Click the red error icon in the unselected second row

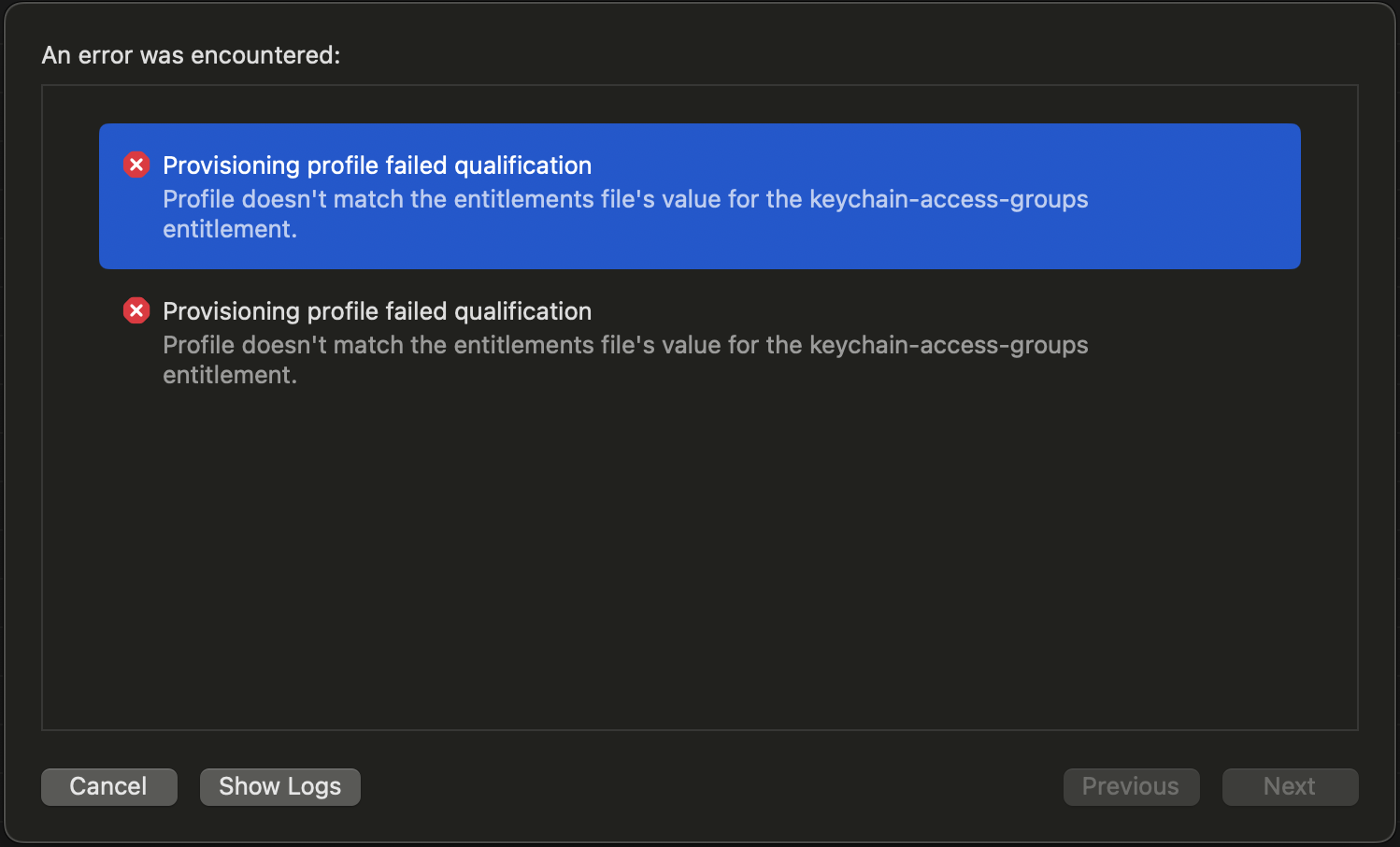point(136,311)
